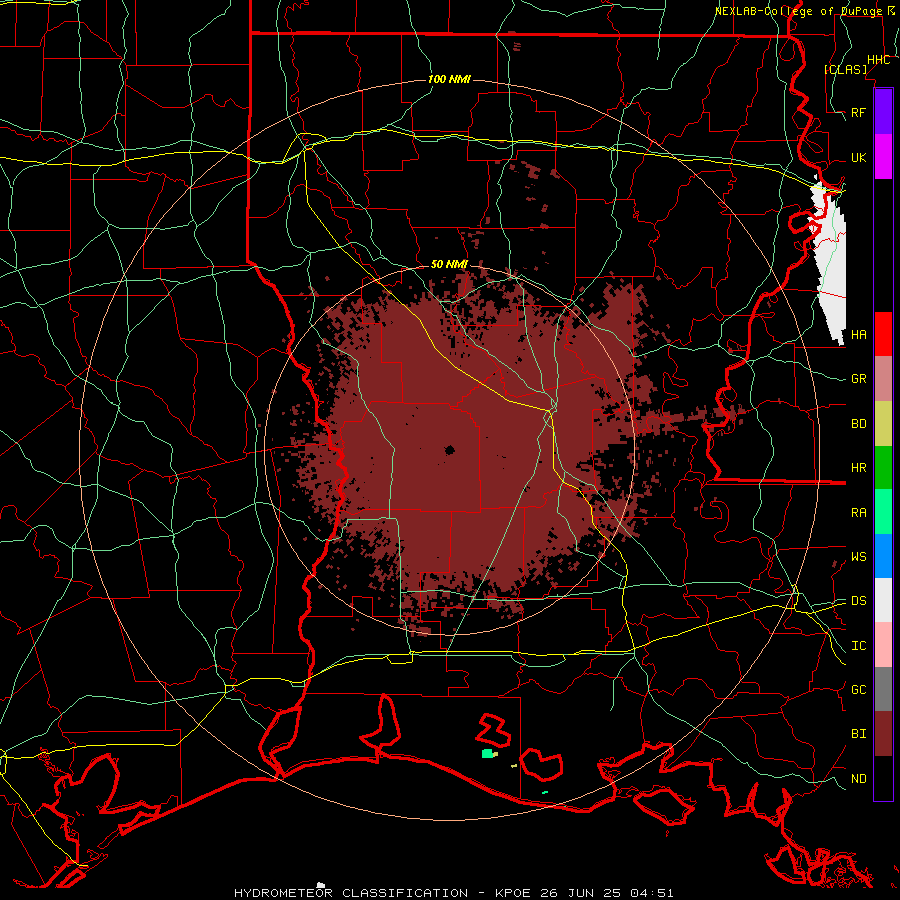Click the green rain echo near the coast
Screen dimensions: 900x900
(x=488, y=753)
